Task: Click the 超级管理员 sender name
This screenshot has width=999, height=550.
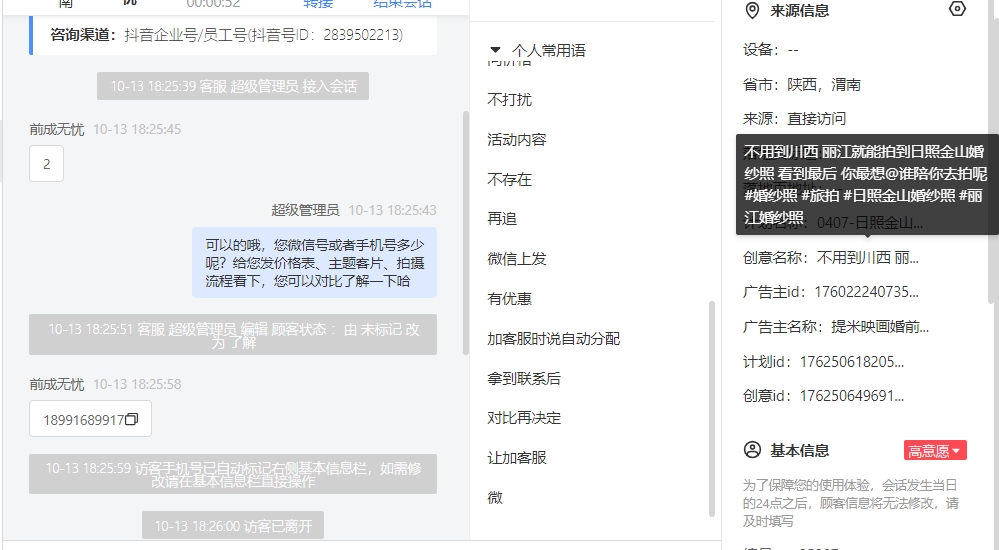Action: pos(305,210)
